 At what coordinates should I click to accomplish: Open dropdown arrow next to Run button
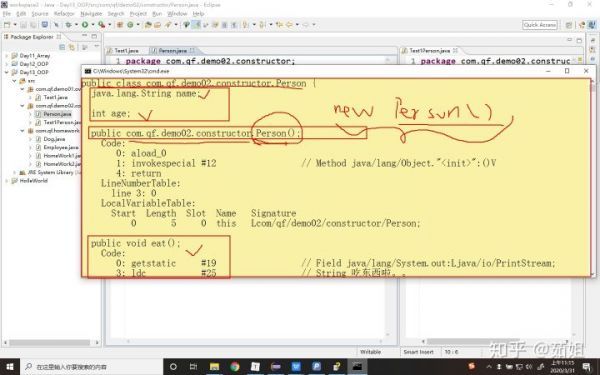(x=92, y=25)
